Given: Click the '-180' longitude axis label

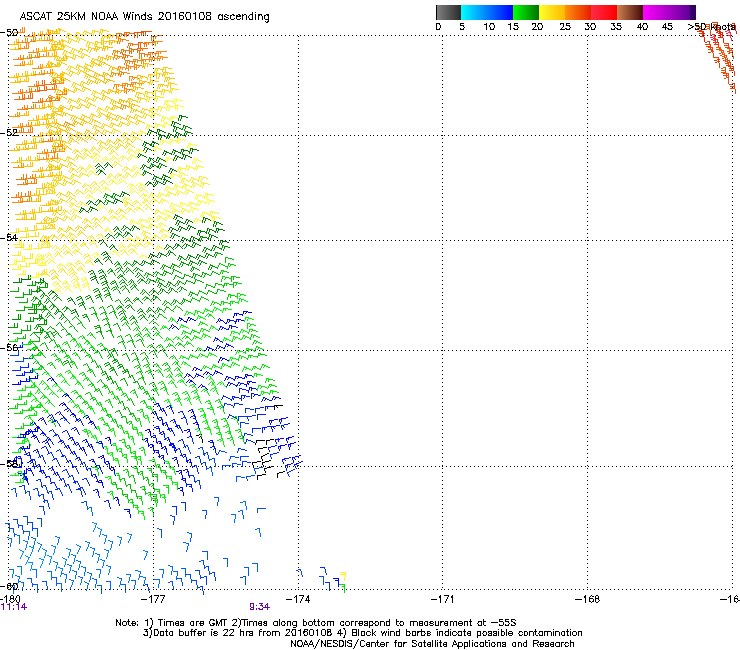Looking at the screenshot, I should tap(10, 599).
